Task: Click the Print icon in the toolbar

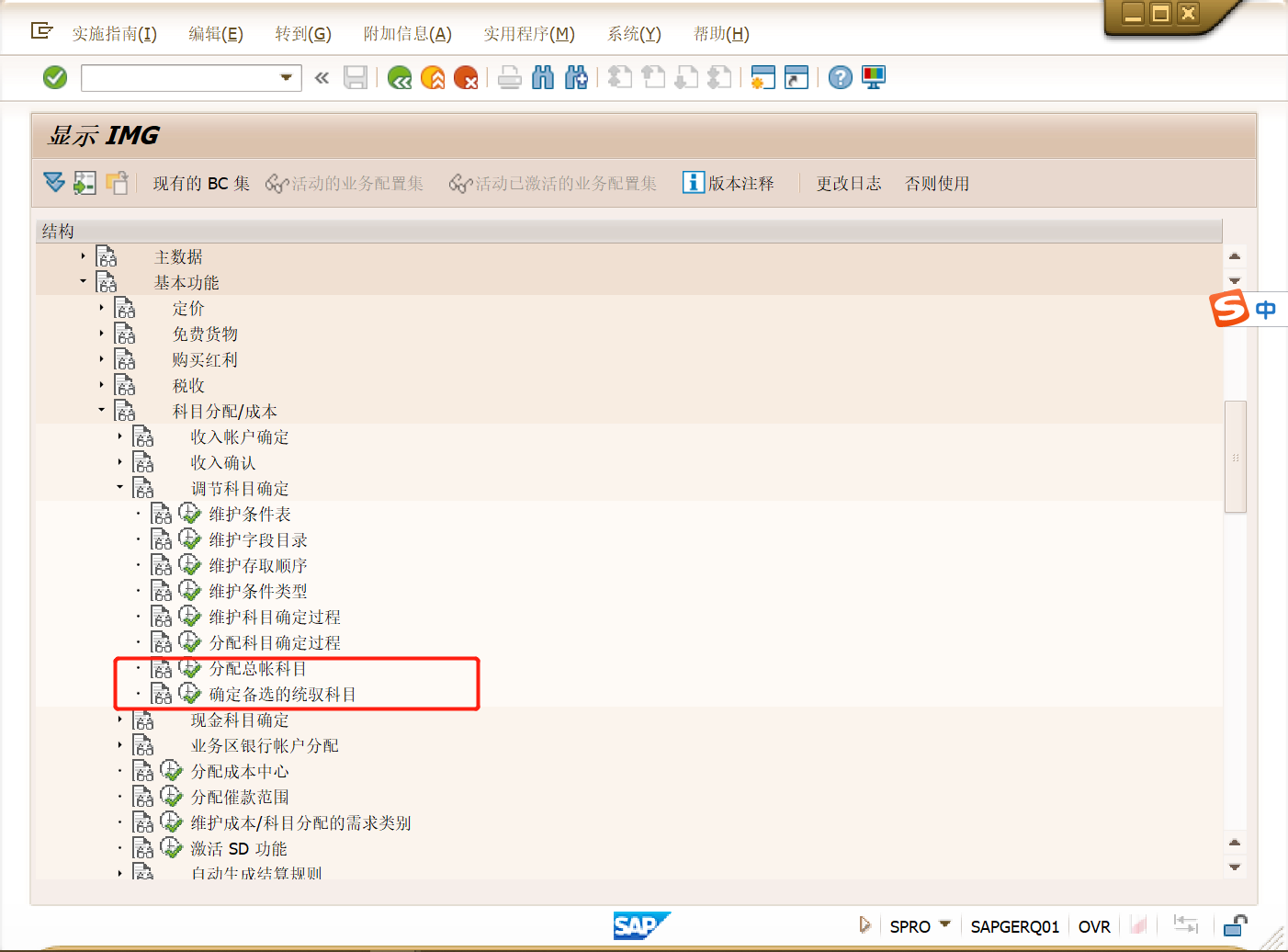Action: tap(510, 77)
